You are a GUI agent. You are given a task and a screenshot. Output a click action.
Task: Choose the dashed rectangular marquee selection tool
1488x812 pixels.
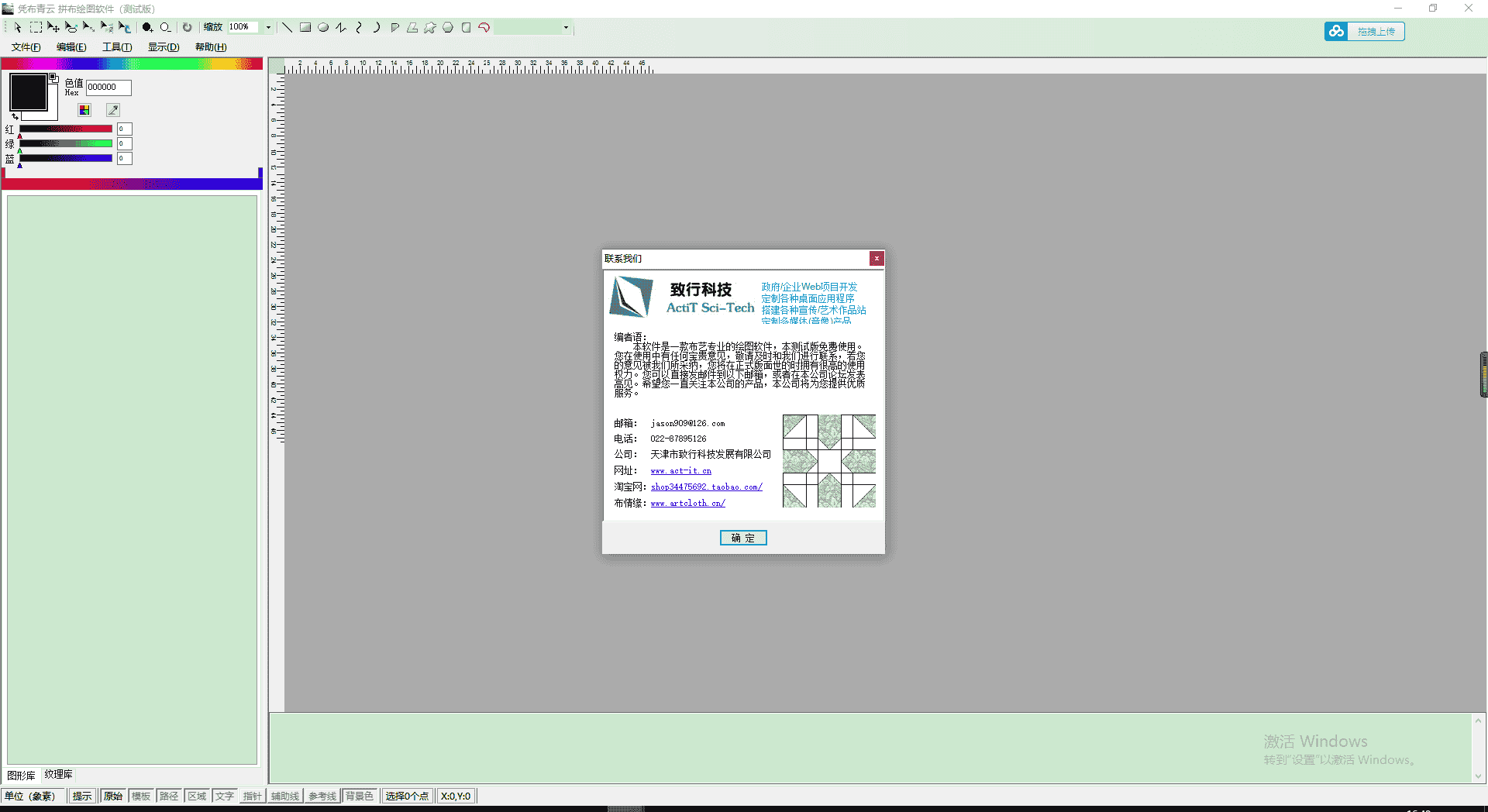coord(36,27)
